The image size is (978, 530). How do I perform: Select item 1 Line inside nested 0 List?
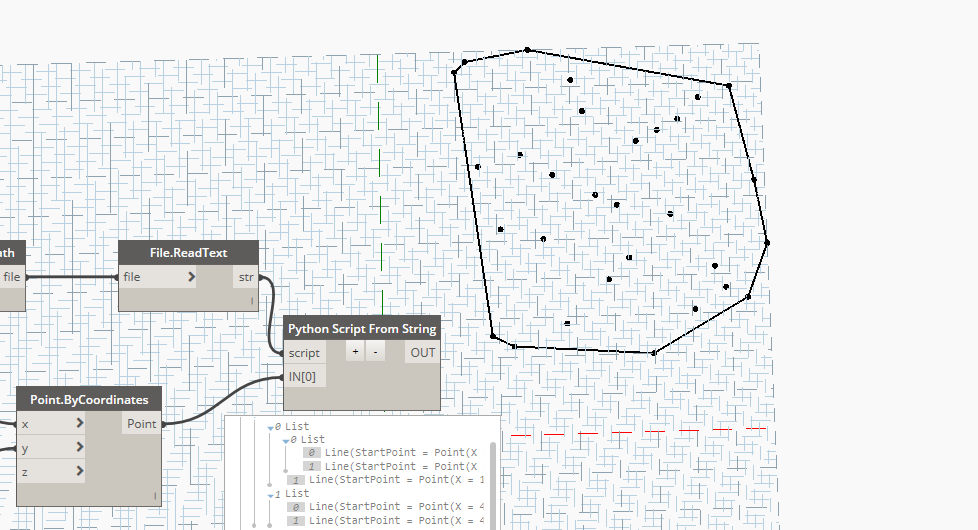(x=390, y=466)
